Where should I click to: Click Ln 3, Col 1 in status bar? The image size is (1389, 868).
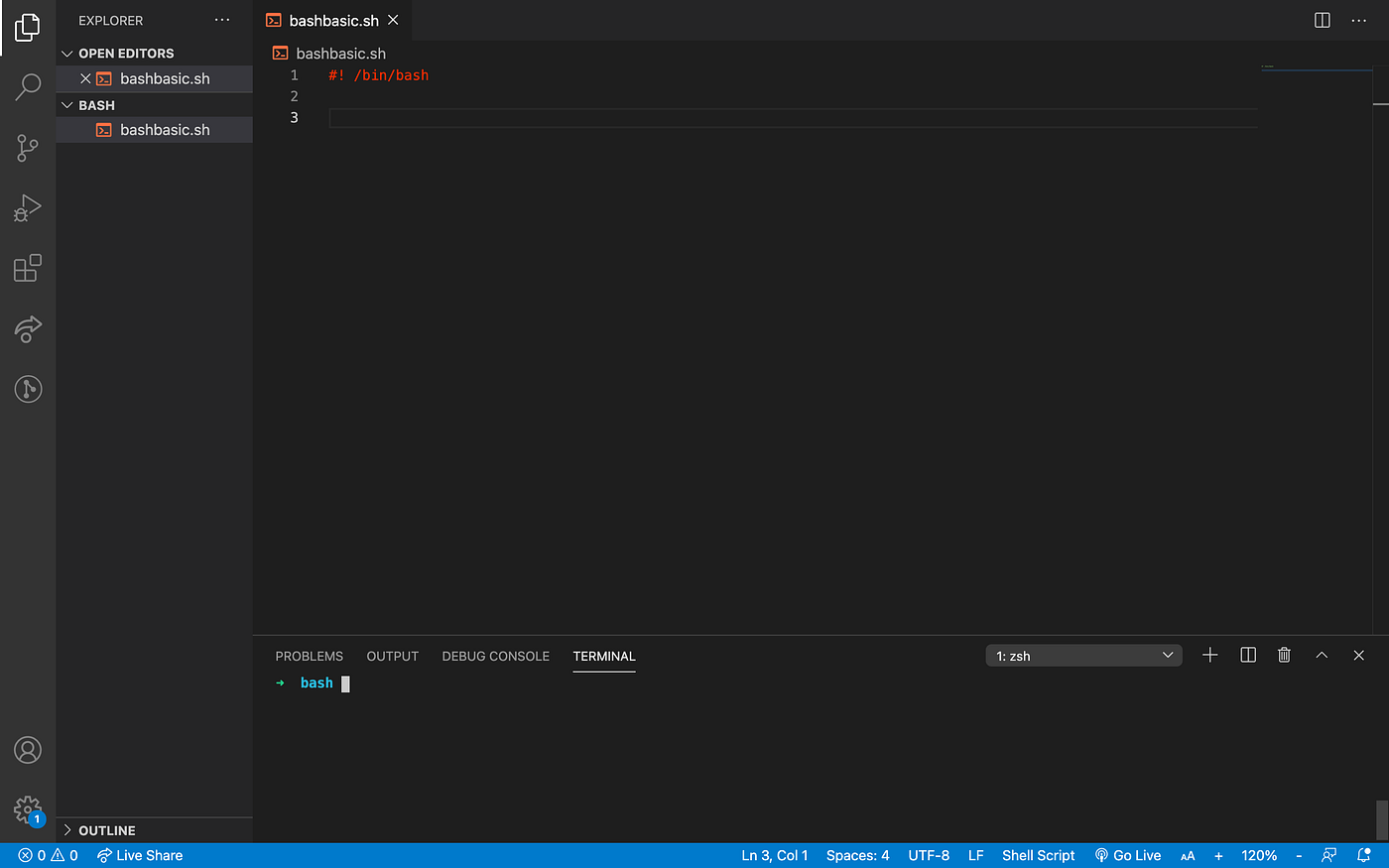775,855
